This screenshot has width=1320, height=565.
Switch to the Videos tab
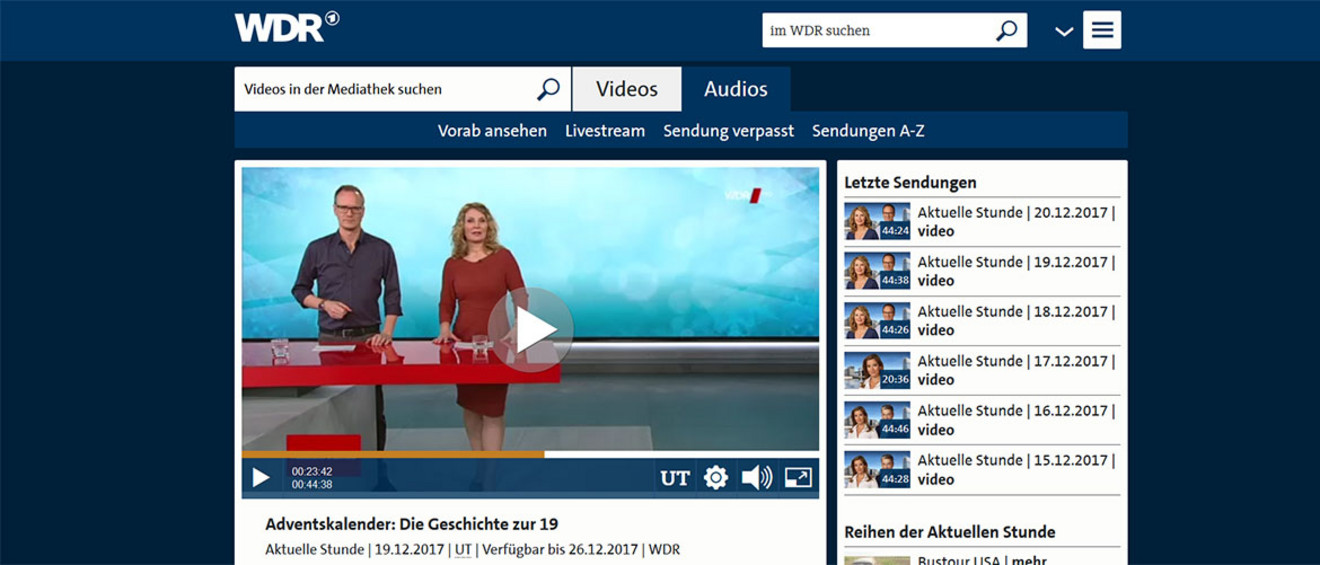pyautogui.click(x=627, y=89)
